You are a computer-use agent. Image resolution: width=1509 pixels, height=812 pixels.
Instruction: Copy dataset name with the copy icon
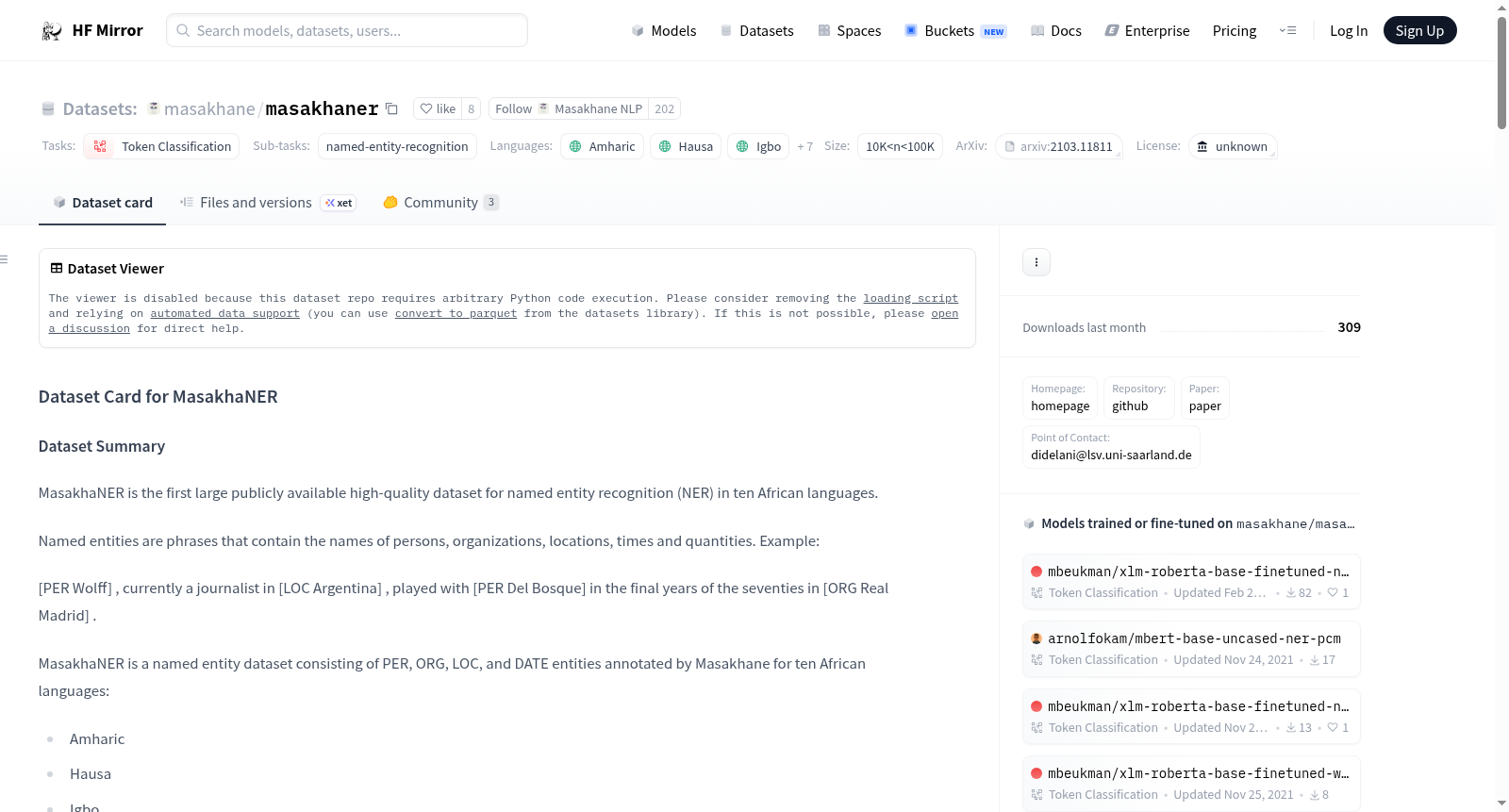coord(391,108)
